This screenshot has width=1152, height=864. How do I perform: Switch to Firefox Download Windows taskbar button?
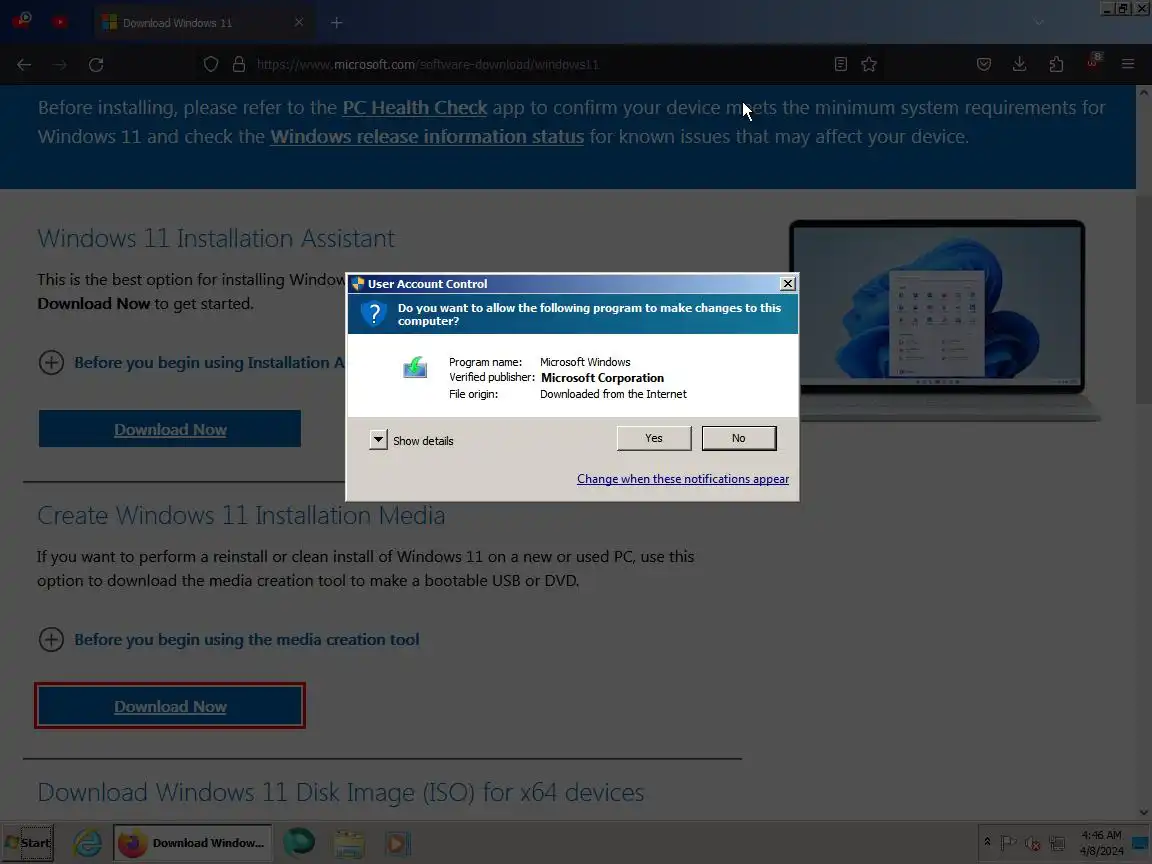point(192,843)
